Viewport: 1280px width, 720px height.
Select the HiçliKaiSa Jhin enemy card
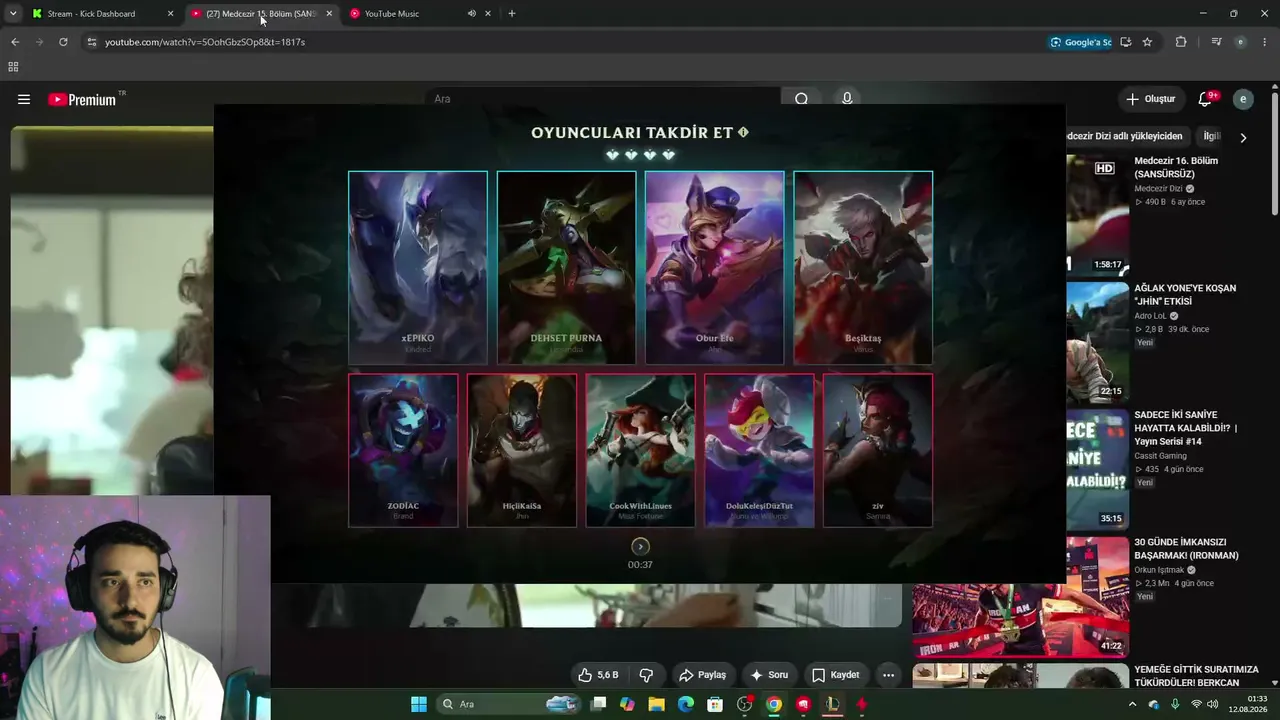pyautogui.click(x=522, y=450)
